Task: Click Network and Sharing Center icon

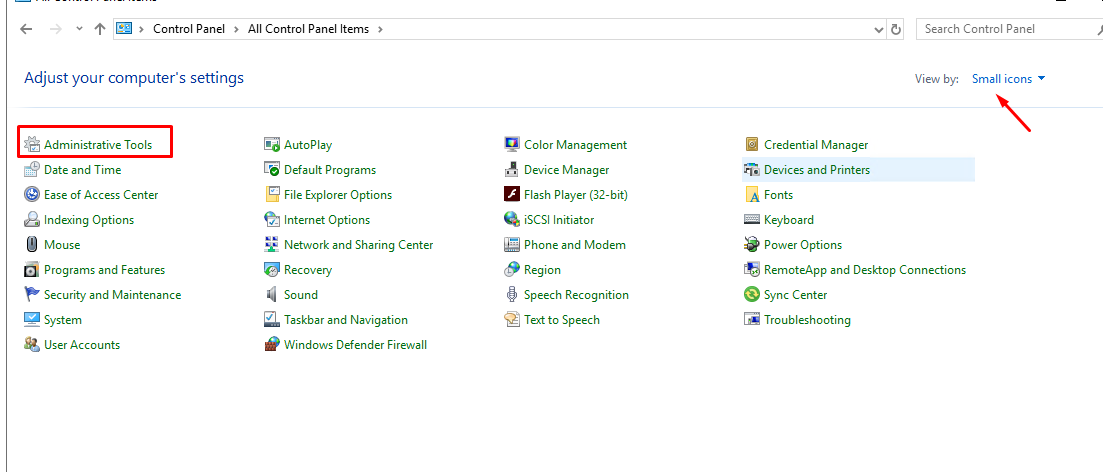Action: click(272, 245)
